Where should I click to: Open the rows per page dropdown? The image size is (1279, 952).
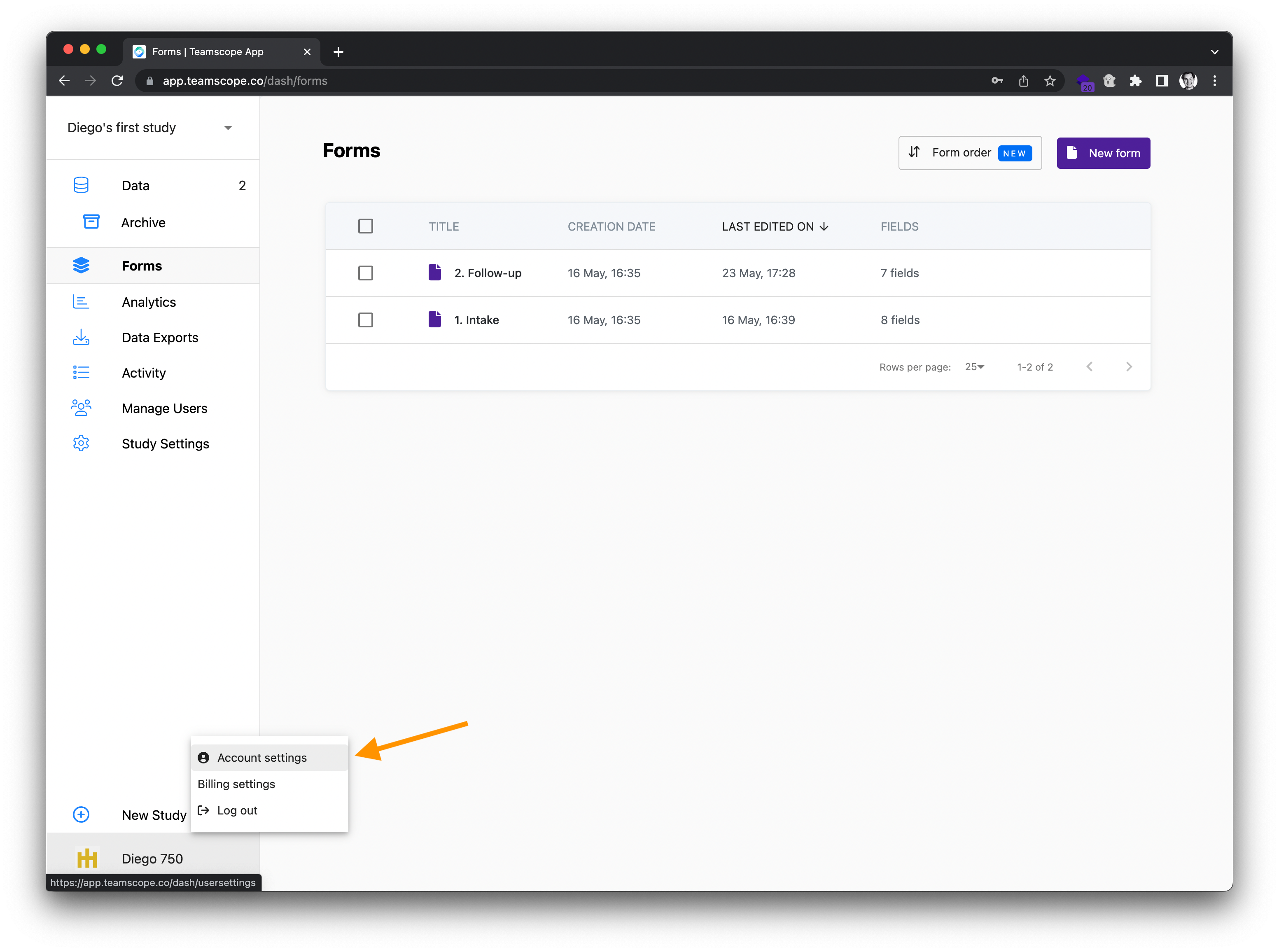click(x=975, y=367)
